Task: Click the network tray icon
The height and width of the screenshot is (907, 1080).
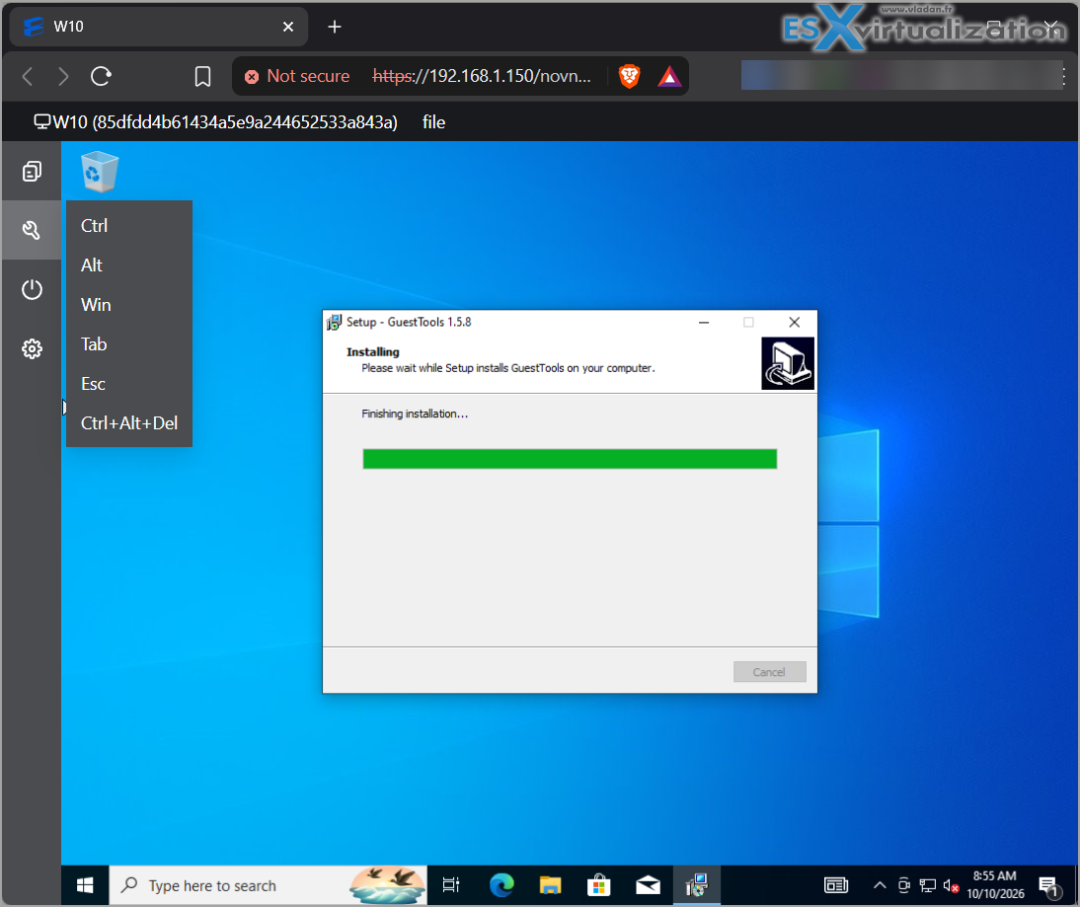Action: tap(928, 886)
